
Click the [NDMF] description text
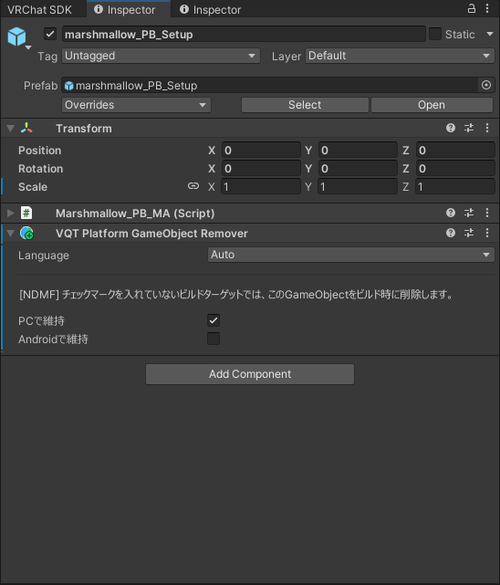coord(236,295)
